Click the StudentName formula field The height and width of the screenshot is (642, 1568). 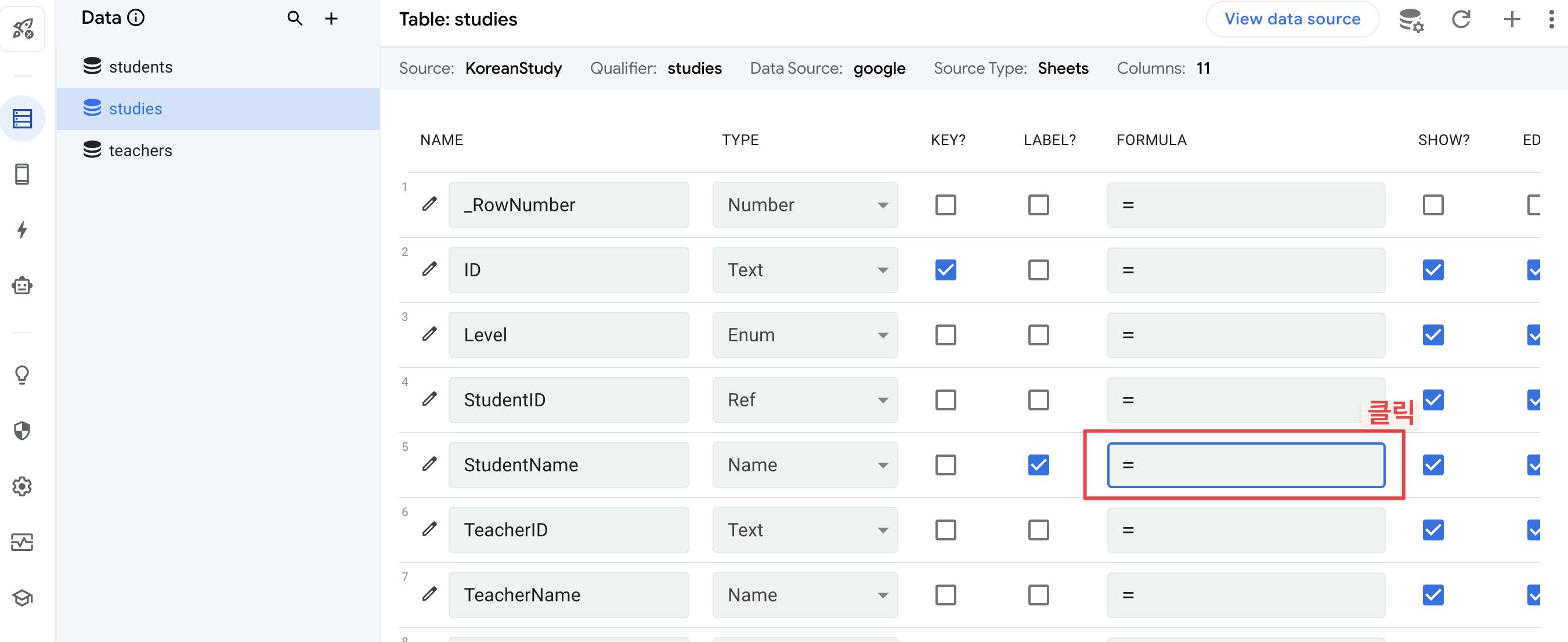tap(1245, 465)
